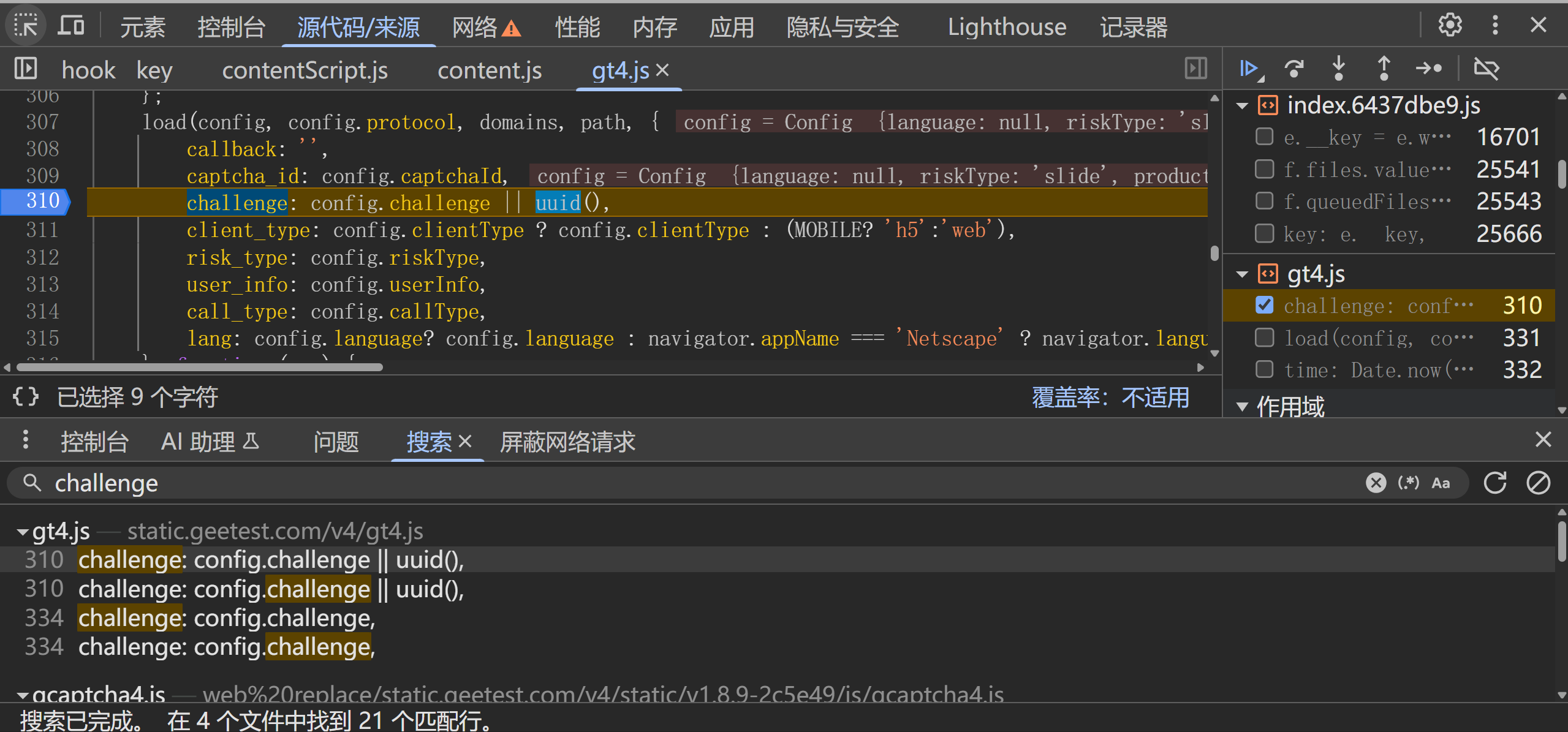Enable the f.files.value breakpoint at 25541
Screen dimensions: 1568x732
pos(1264,169)
